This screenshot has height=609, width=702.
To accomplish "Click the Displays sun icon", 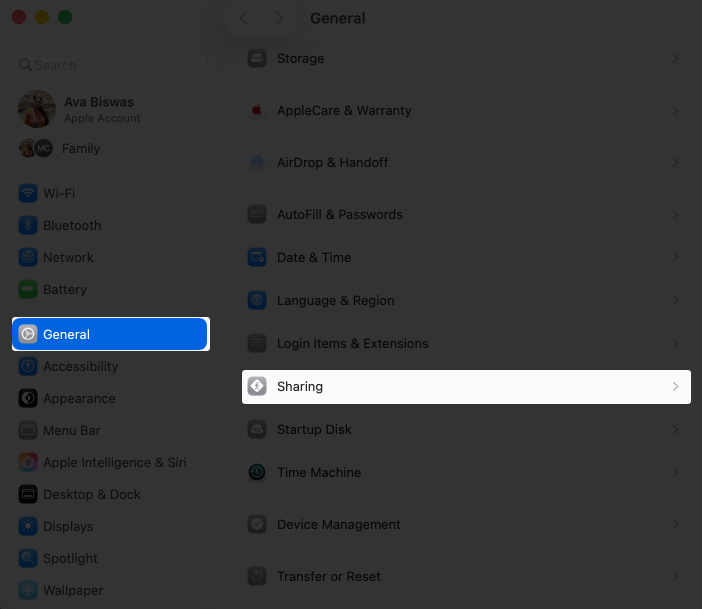I will 28,526.
